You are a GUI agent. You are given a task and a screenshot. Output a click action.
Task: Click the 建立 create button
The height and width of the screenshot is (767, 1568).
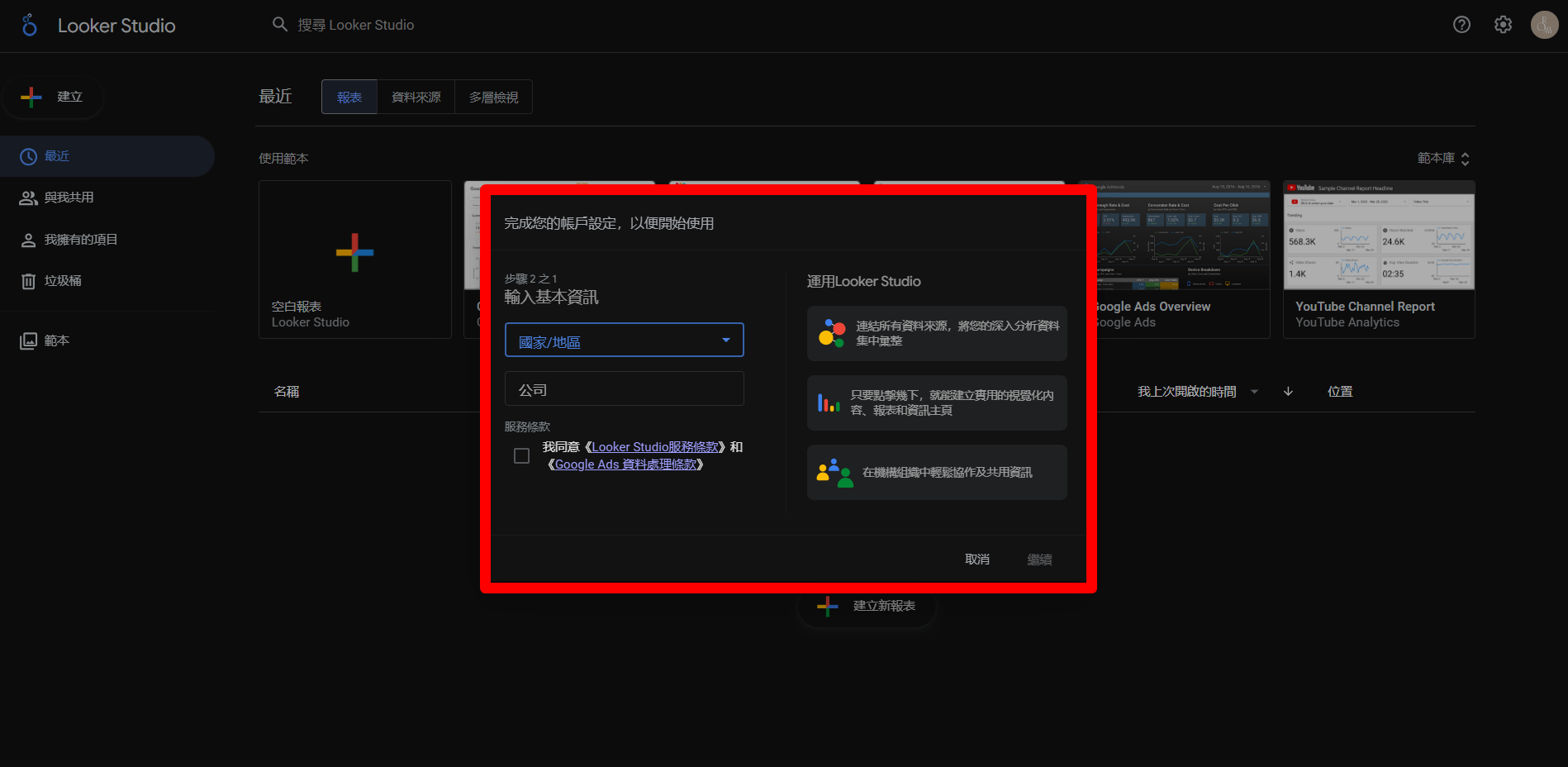click(53, 97)
